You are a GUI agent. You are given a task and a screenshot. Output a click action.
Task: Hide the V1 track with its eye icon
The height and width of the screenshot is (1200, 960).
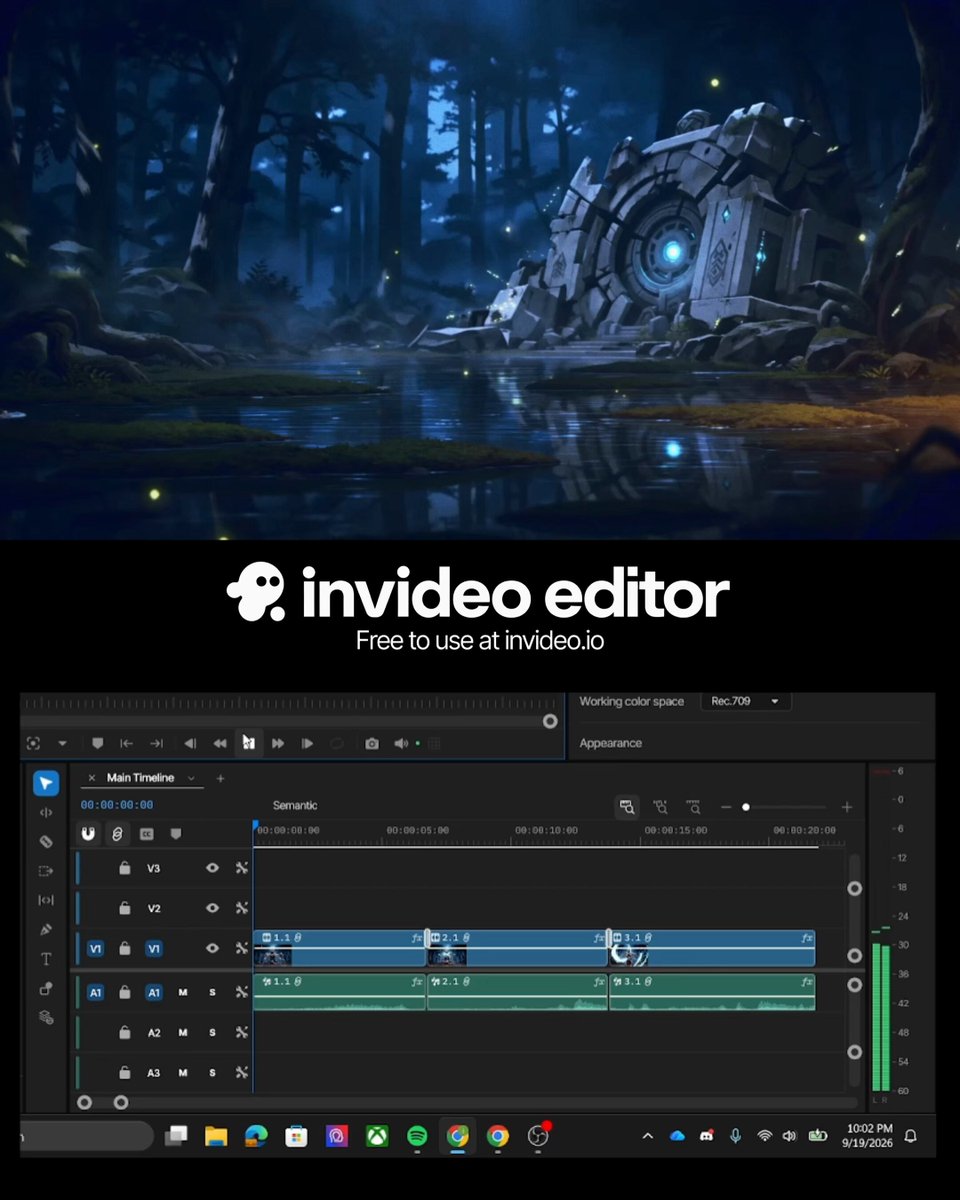(x=212, y=948)
